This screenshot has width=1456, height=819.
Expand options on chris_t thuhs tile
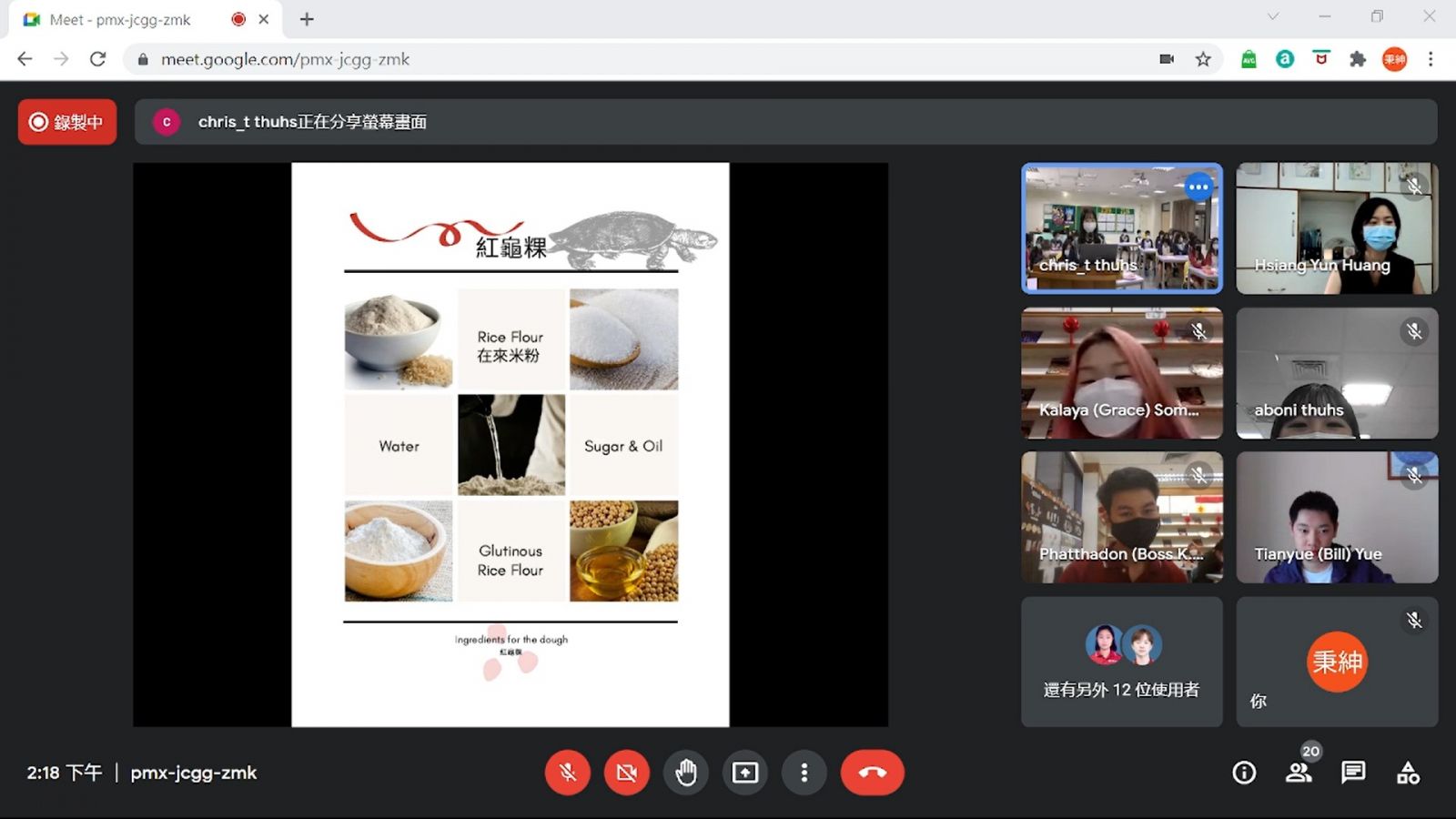click(x=1198, y=187)
